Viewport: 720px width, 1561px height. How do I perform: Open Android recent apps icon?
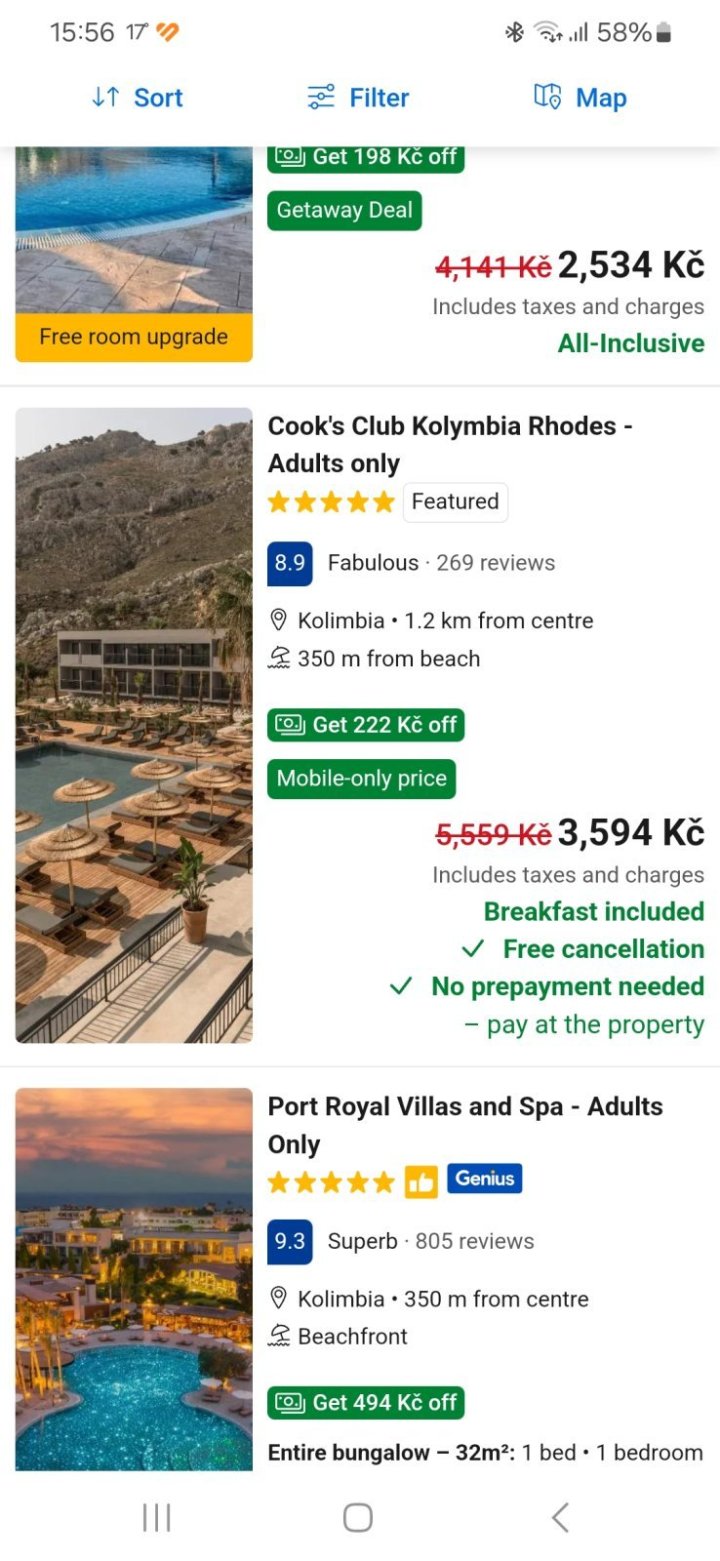pos(157,1517)
